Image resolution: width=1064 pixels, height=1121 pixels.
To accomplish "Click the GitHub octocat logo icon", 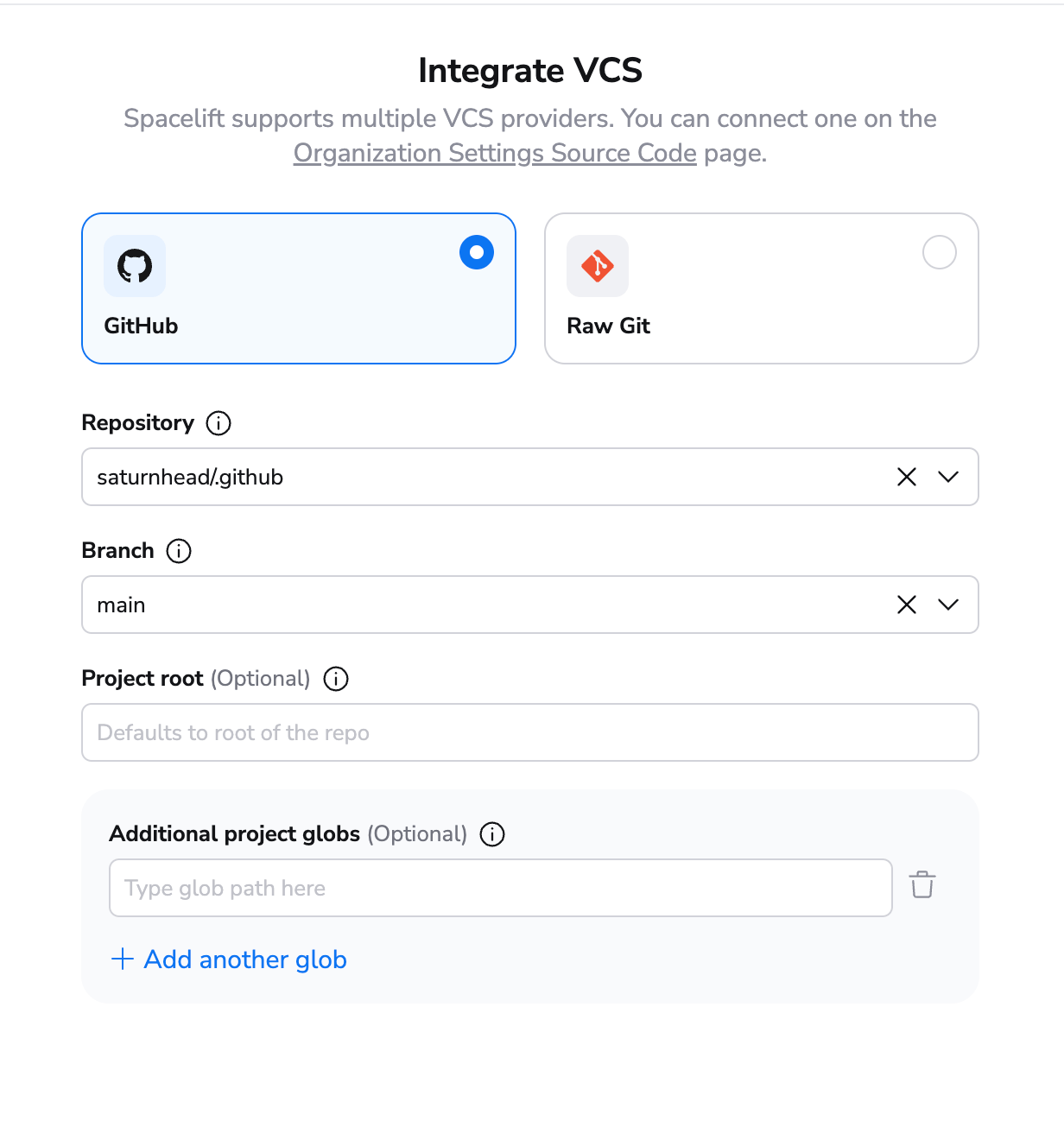I will 134,266.
